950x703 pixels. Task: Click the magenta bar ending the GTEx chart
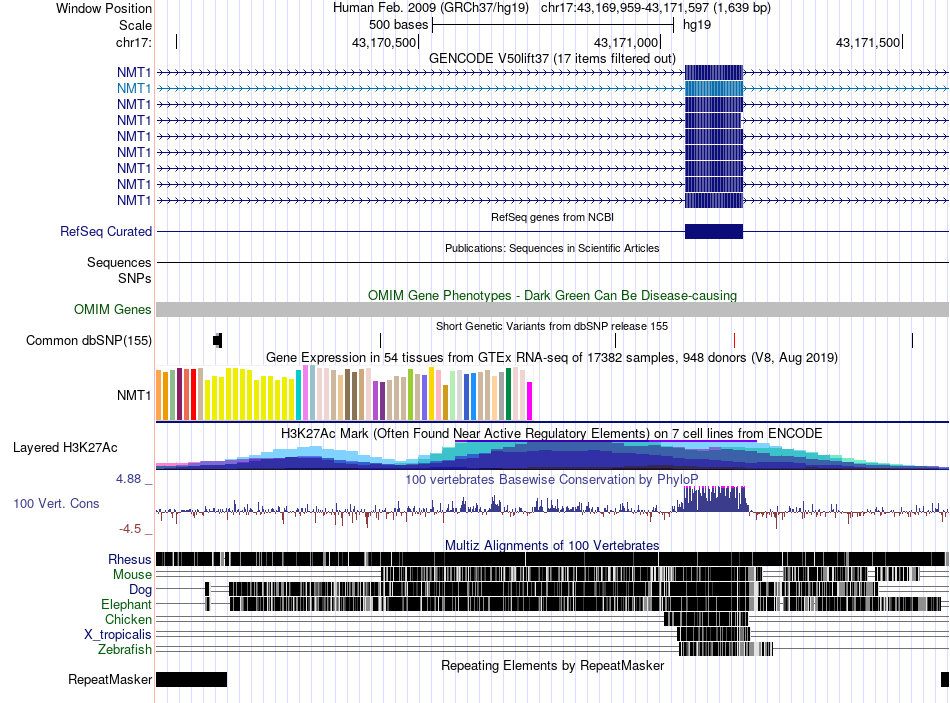(530, 401)
